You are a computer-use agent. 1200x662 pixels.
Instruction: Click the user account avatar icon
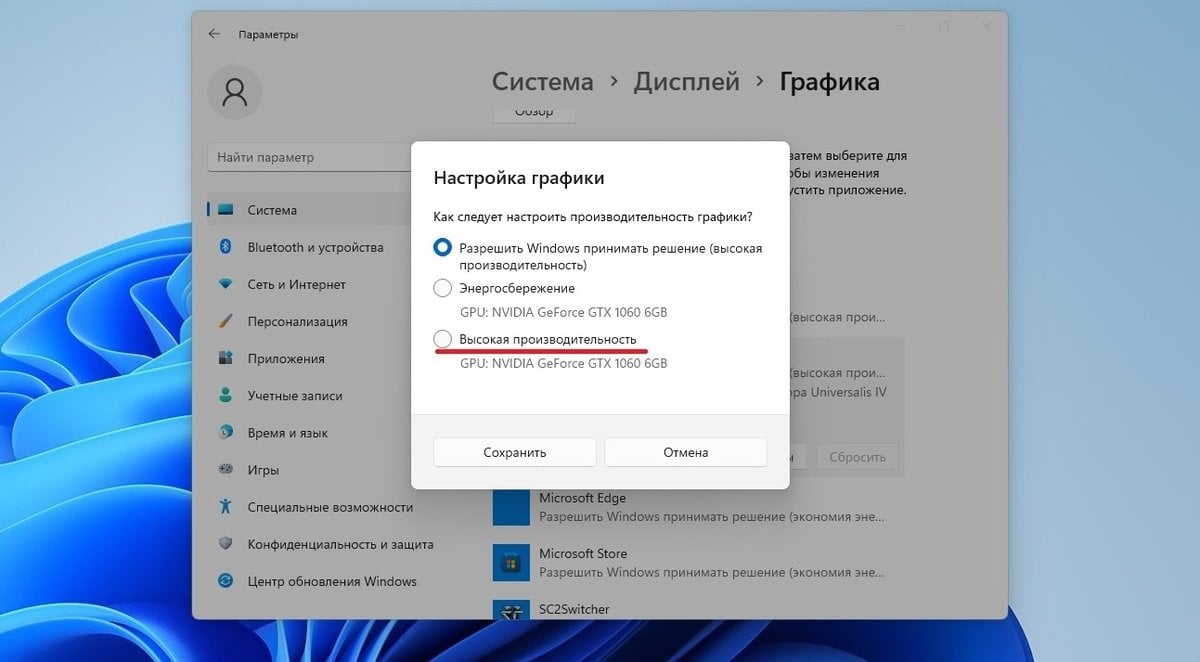coord(235,92)
